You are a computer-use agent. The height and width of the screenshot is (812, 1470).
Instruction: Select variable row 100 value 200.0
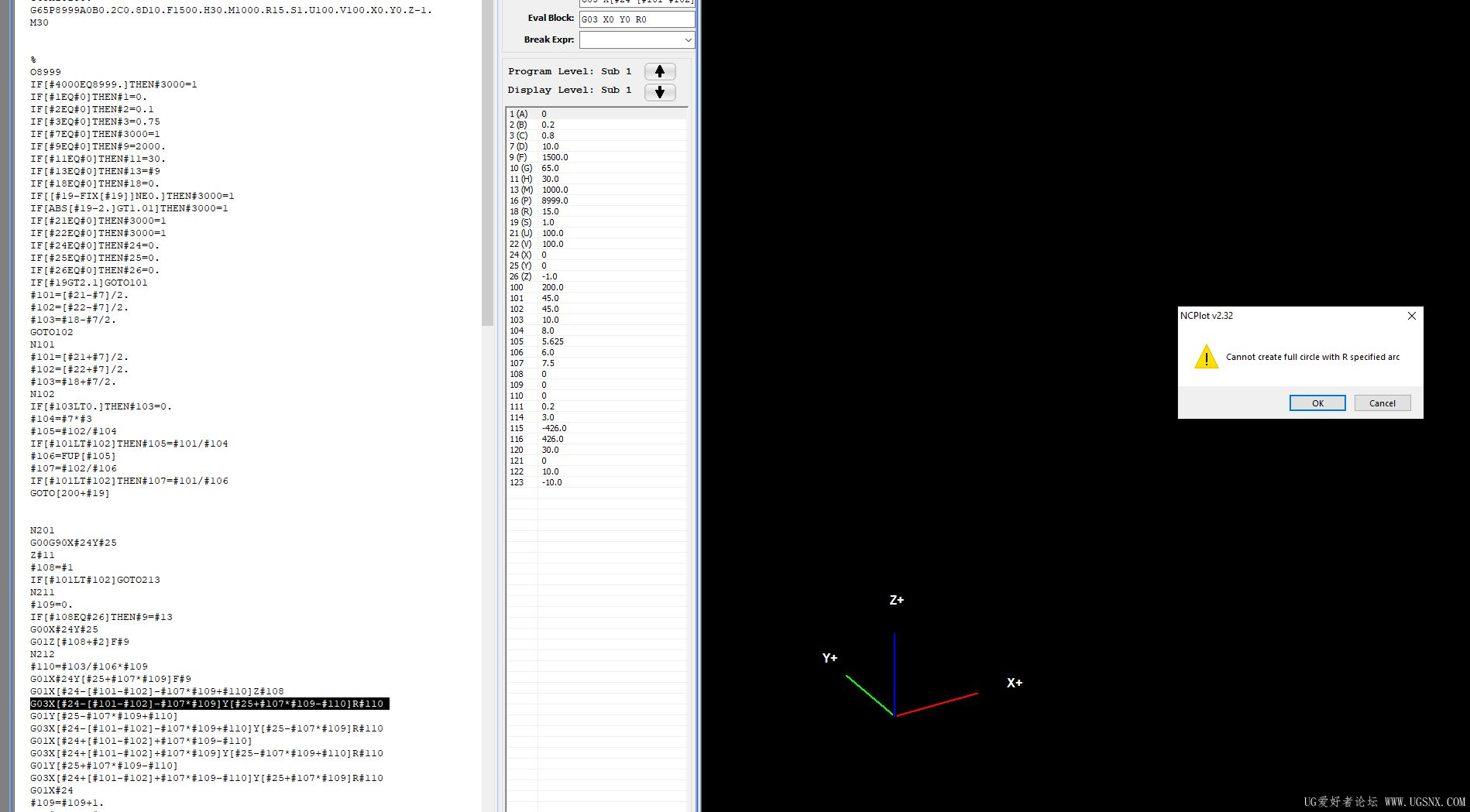pos(596,287)
